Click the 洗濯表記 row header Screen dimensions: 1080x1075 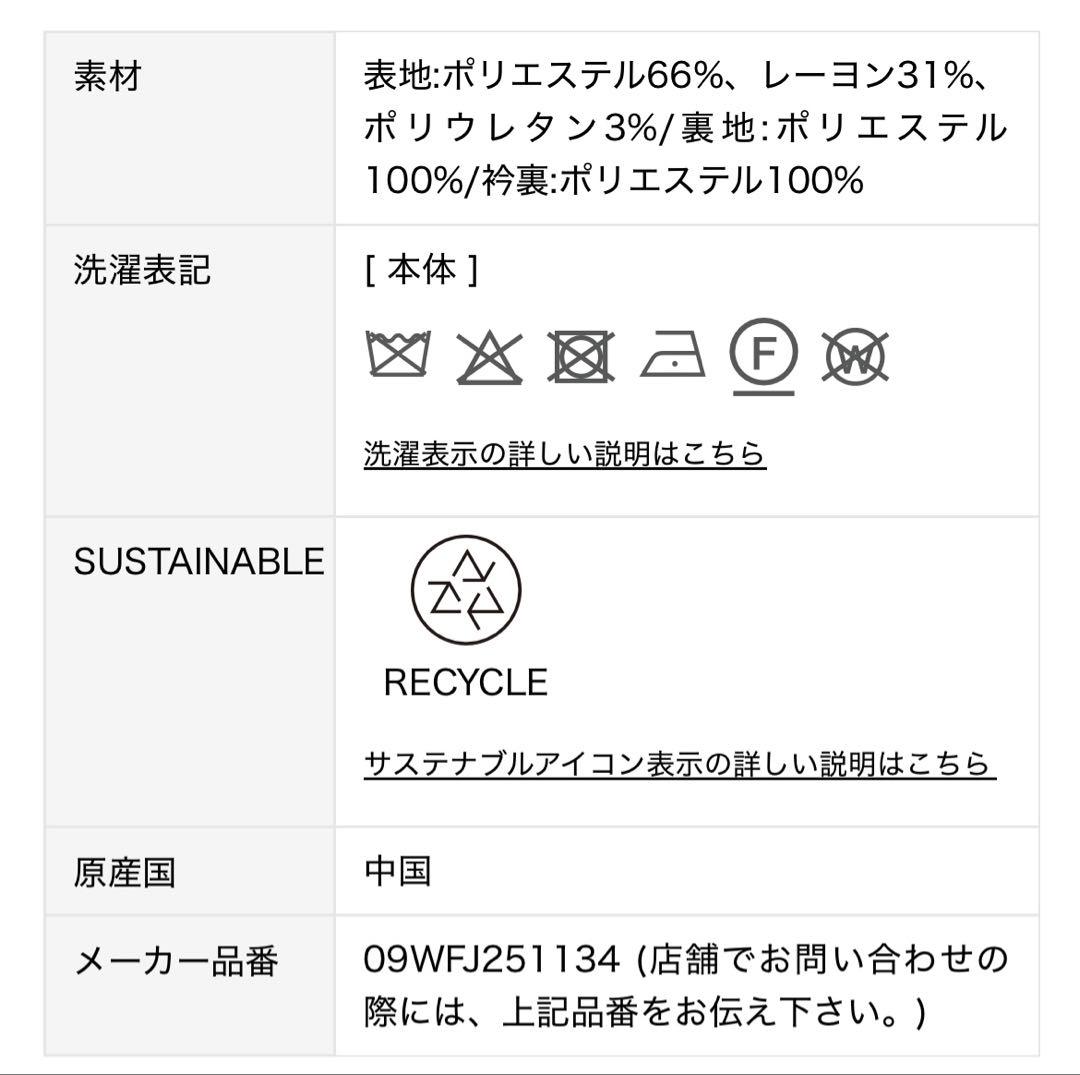coord(142,270)
